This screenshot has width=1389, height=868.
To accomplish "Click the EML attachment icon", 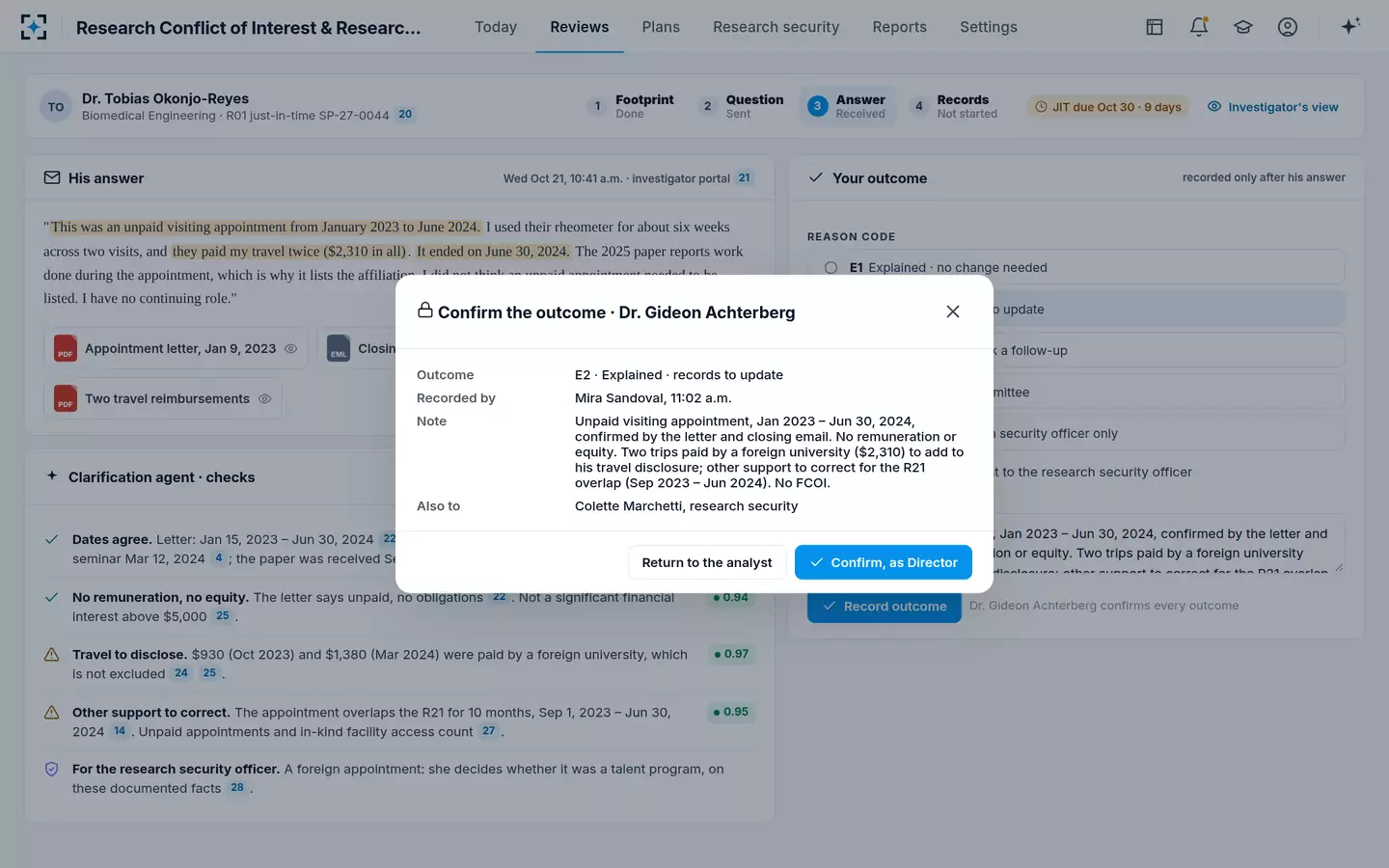I will pyautogui.click(x=339, y=348).
